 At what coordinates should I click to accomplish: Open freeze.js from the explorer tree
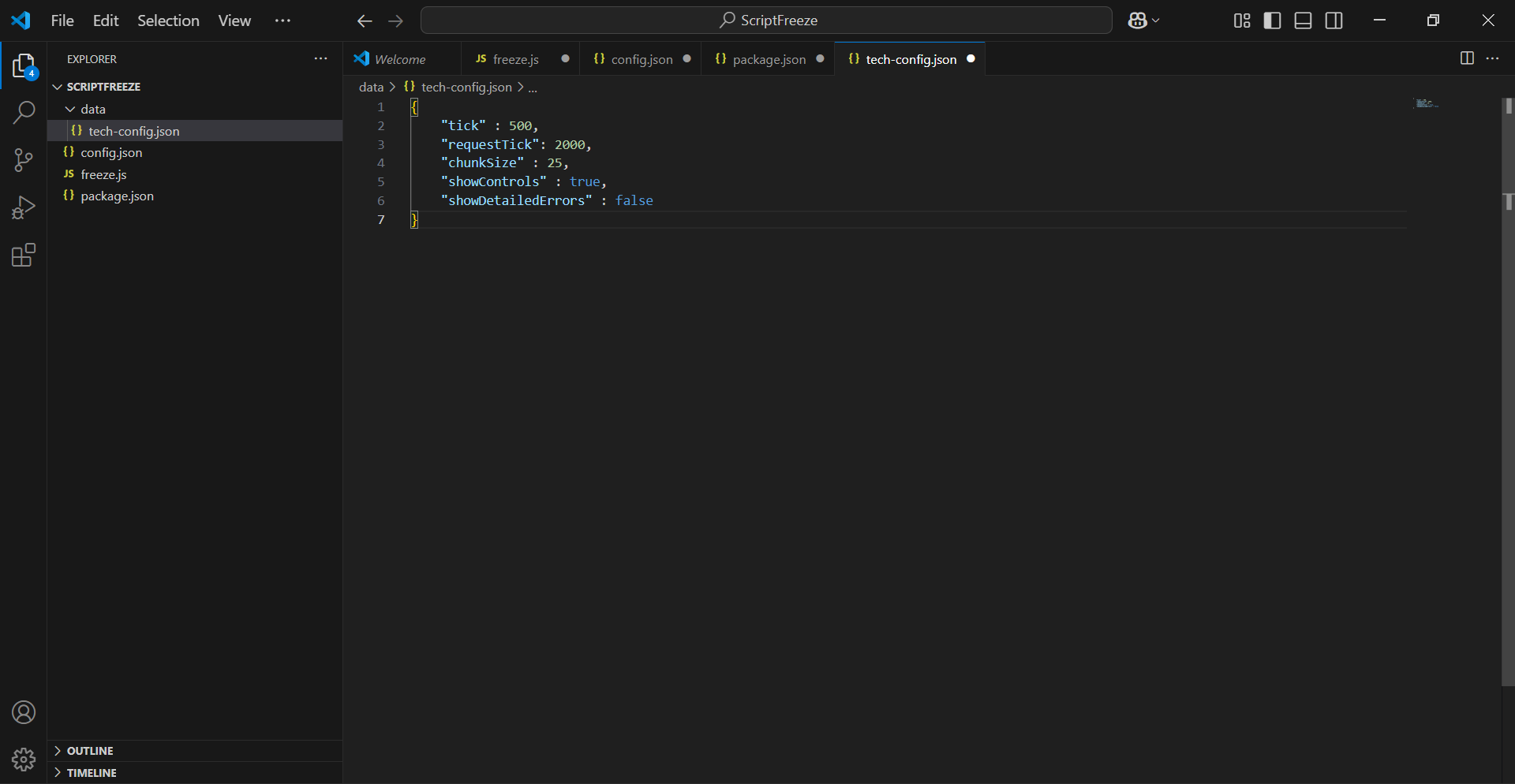point(196,174)
